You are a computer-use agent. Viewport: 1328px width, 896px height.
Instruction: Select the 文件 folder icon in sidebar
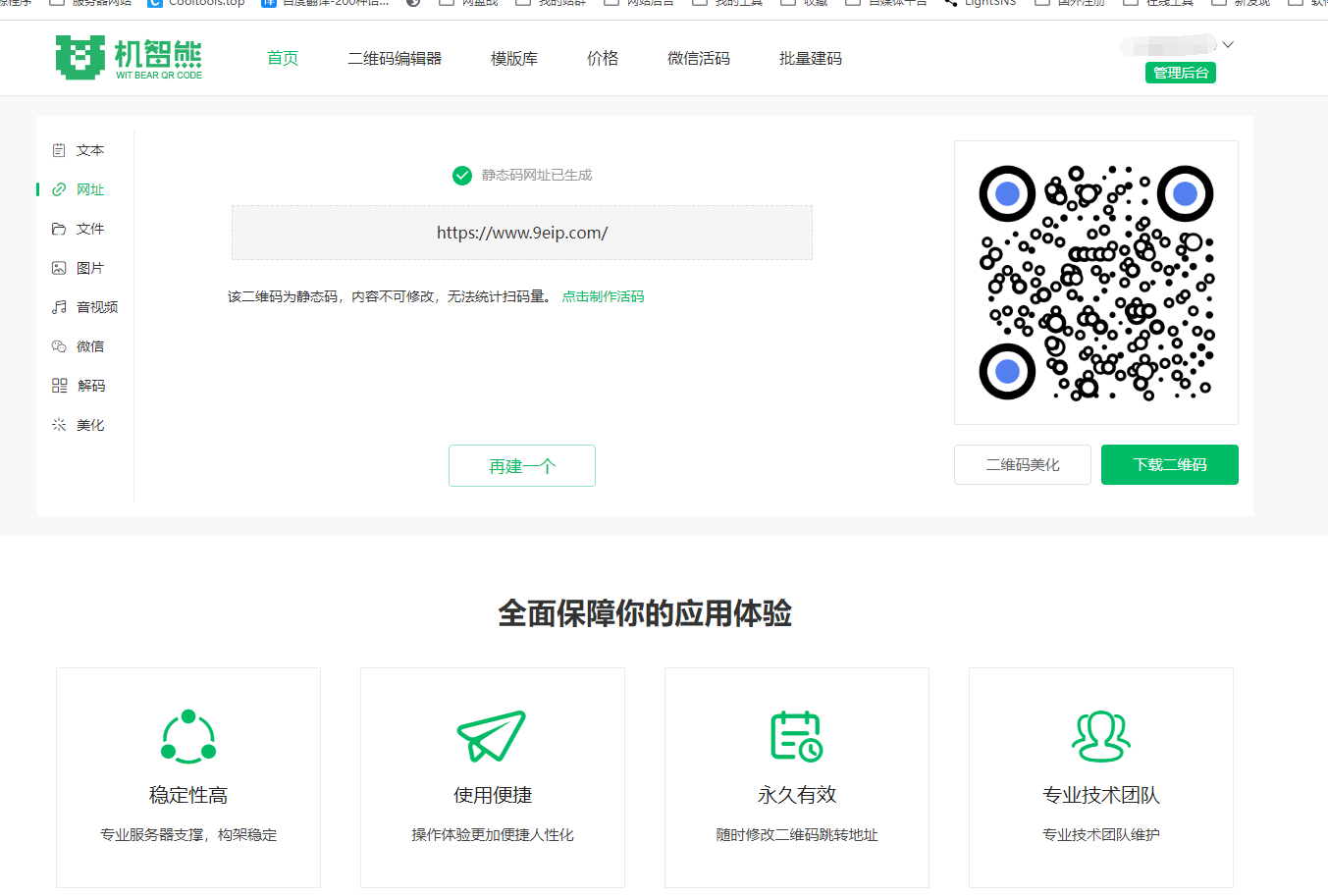[59, 229]
